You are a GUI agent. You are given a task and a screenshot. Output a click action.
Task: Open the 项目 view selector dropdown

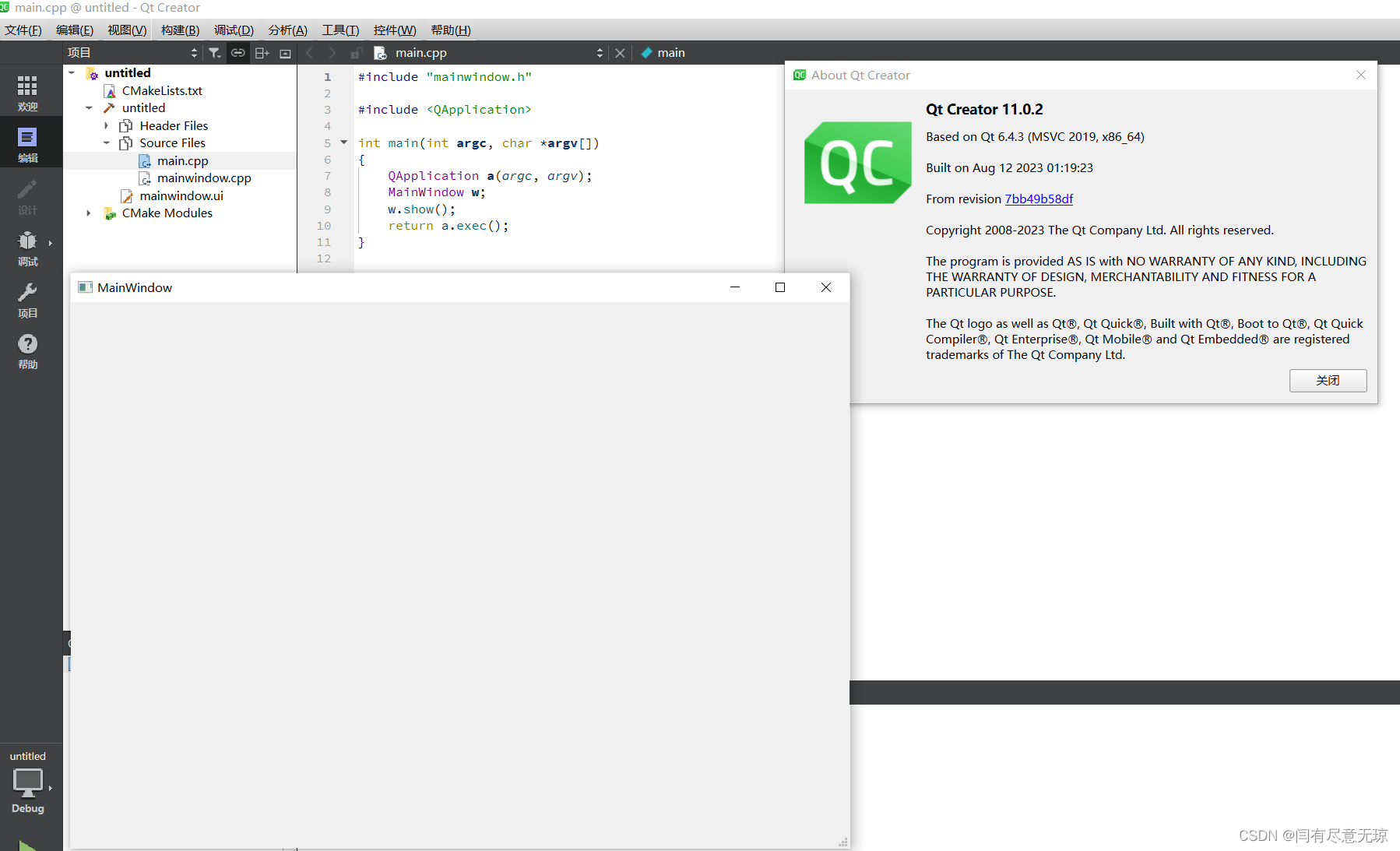coord(194,53)
